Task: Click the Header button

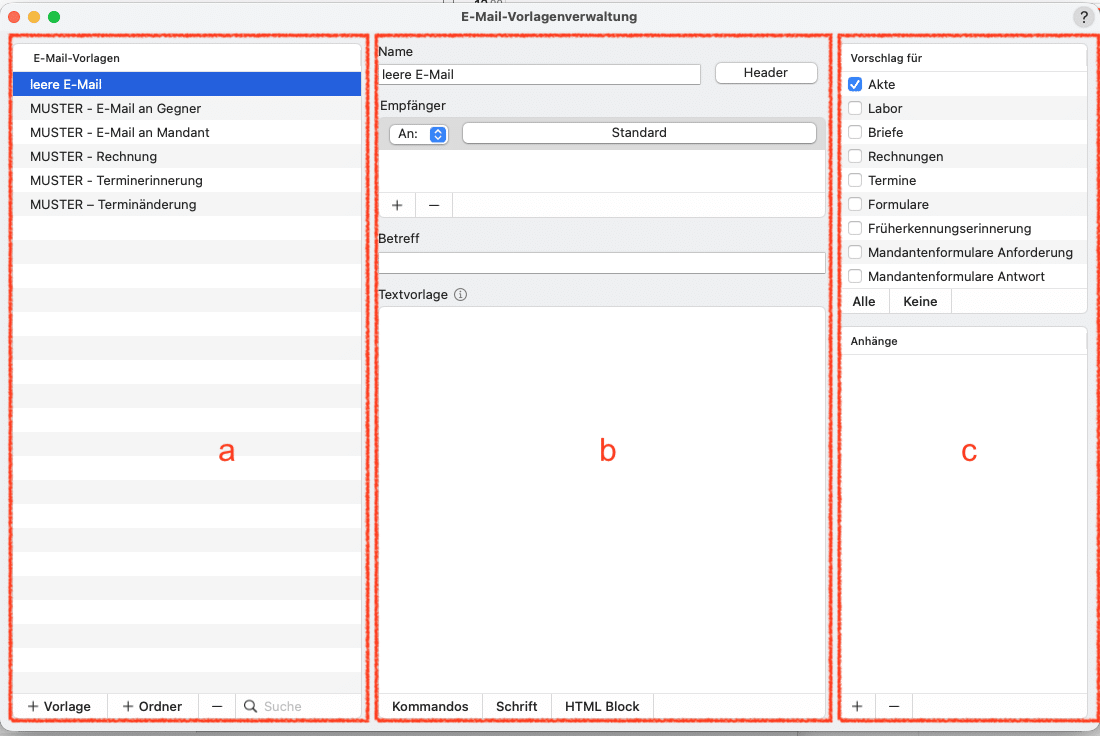Action: (766, 73)
